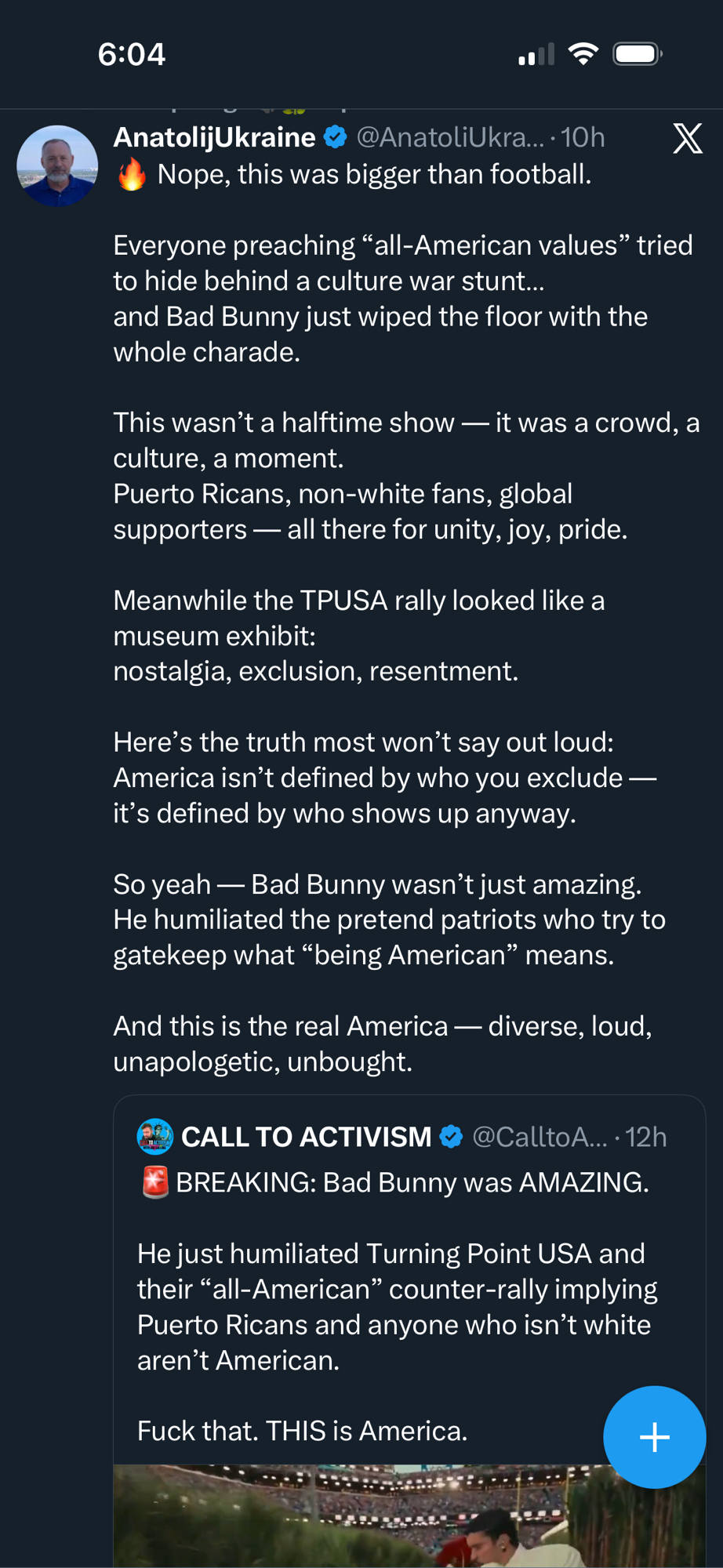Click the fire emoji starting the post
723x1568 pixels.
coord(132,174)
